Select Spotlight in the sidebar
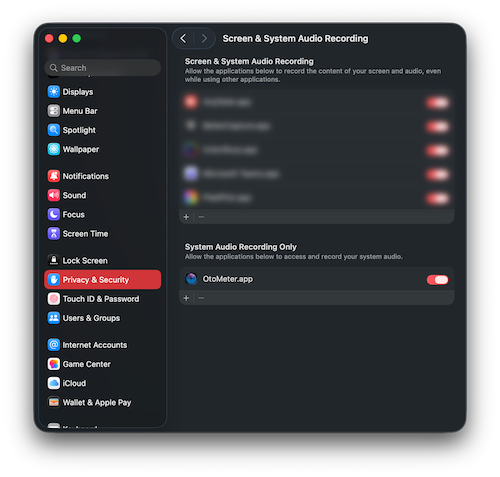The width and height of the screenshot is (500, 477). click(x=103, y=130)
